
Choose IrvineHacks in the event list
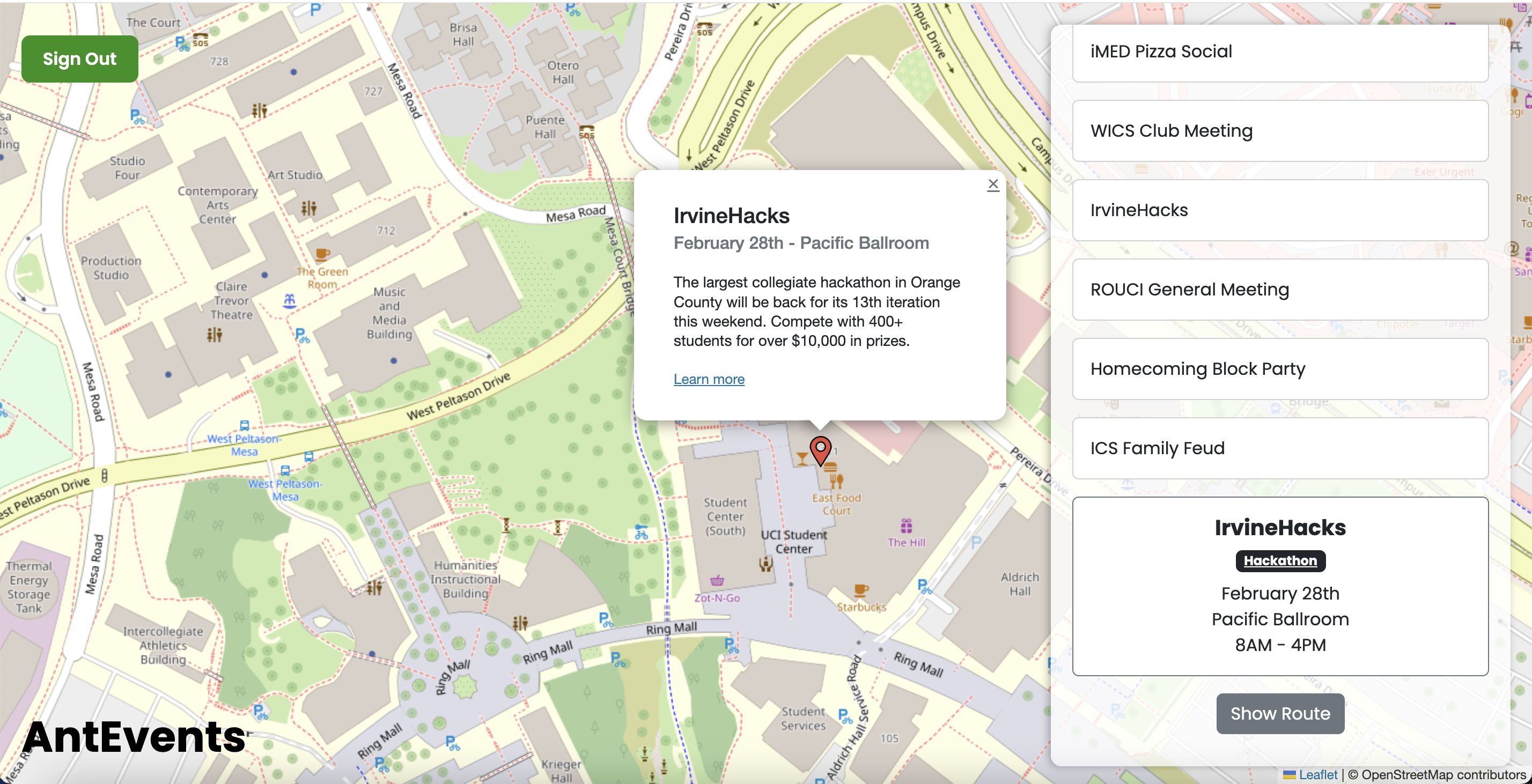click(x=1279, y=210)
